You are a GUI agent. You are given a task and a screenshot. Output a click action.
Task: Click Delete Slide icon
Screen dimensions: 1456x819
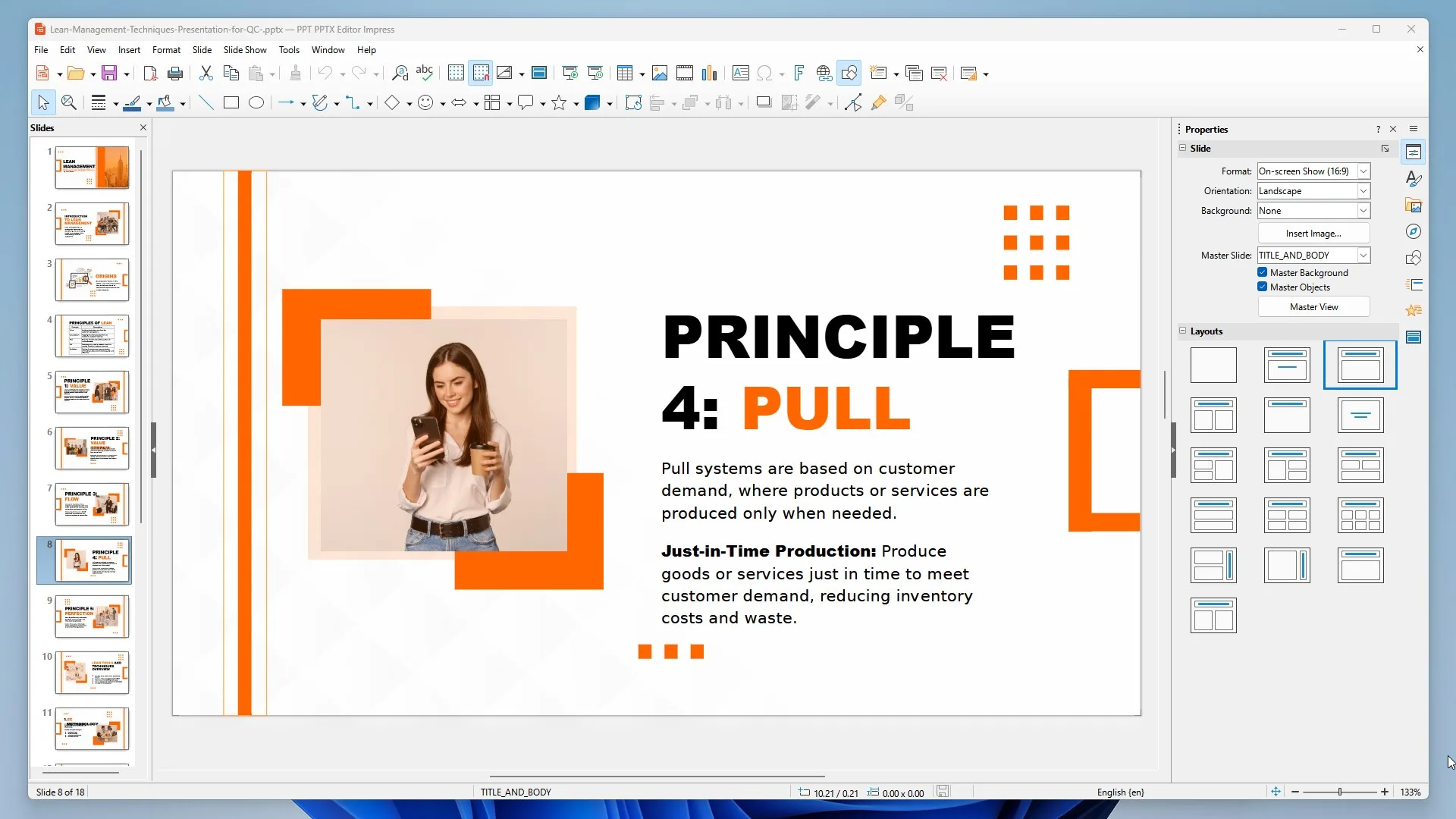(939, 74)
